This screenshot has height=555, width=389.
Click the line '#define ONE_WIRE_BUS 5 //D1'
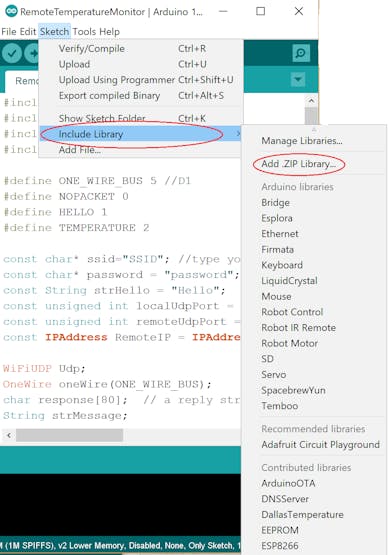pyautogui.click(x=97, y=181)
